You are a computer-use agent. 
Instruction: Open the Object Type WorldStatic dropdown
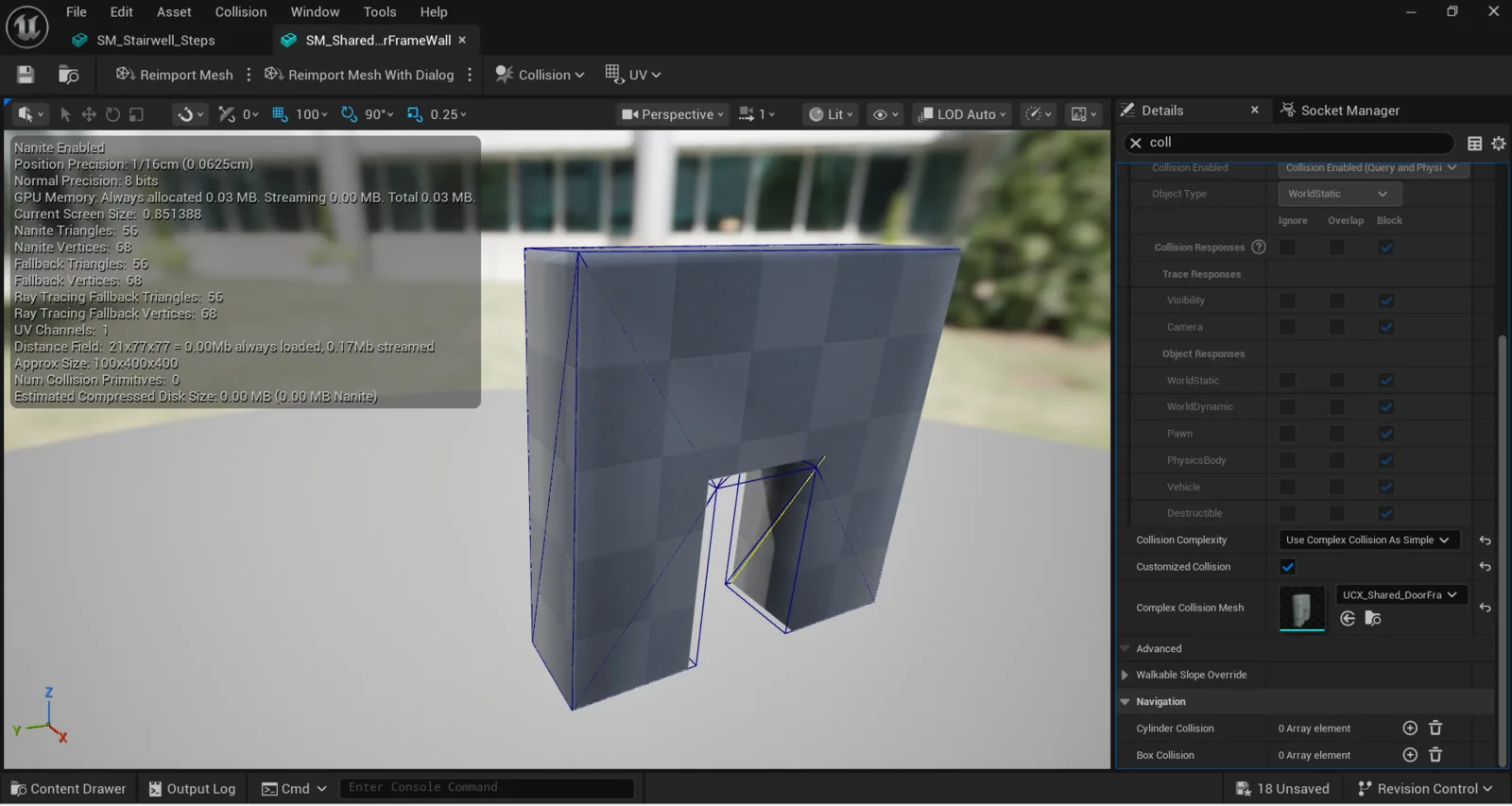pyautogui.click(x=1339, y=194)
